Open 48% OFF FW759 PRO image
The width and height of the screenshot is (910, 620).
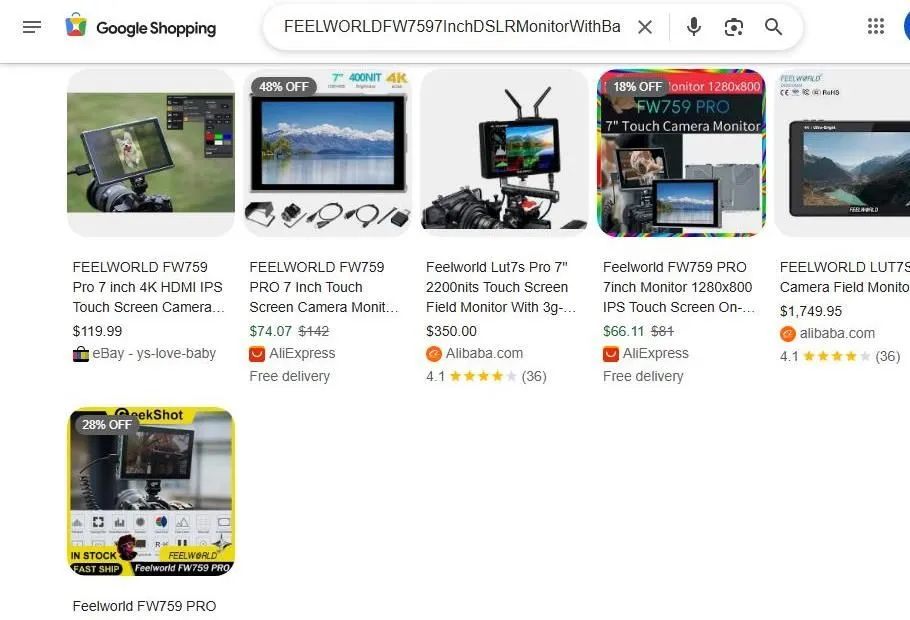coord(328,153)
